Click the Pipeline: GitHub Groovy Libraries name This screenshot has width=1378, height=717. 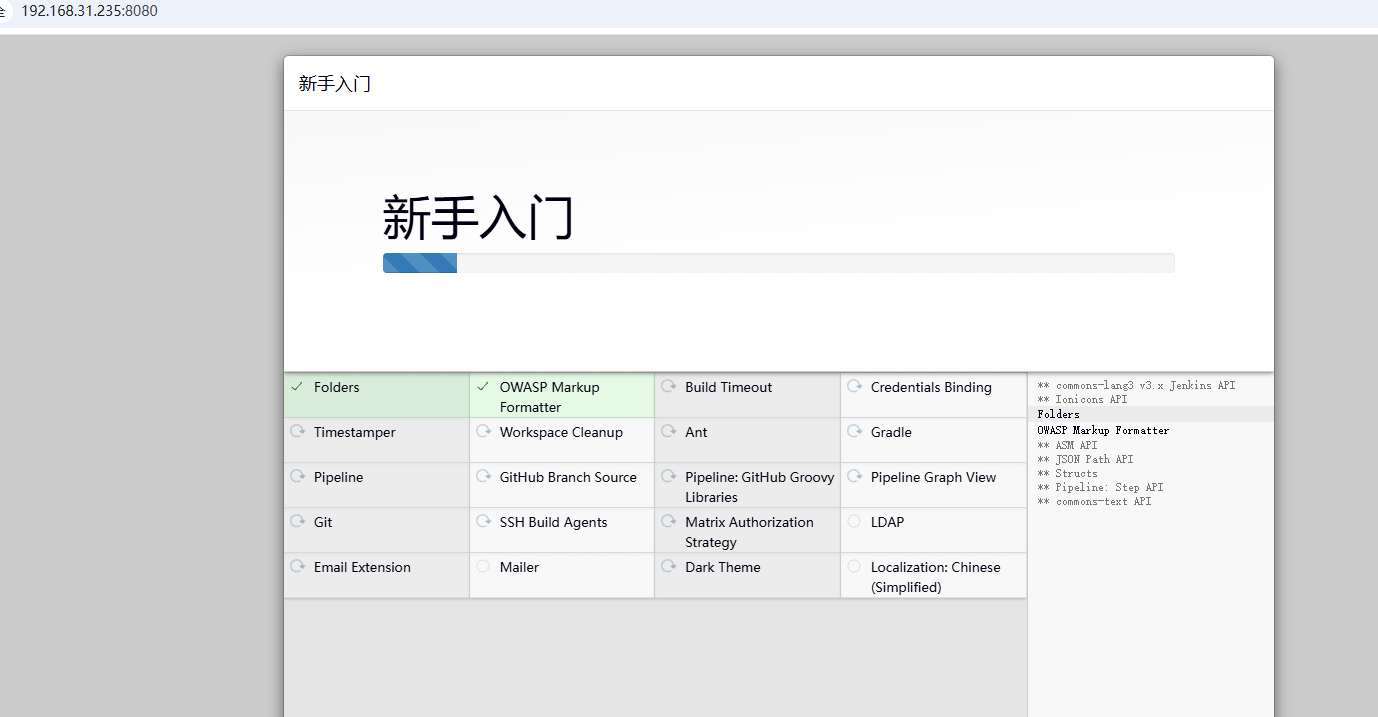(760, 487)
